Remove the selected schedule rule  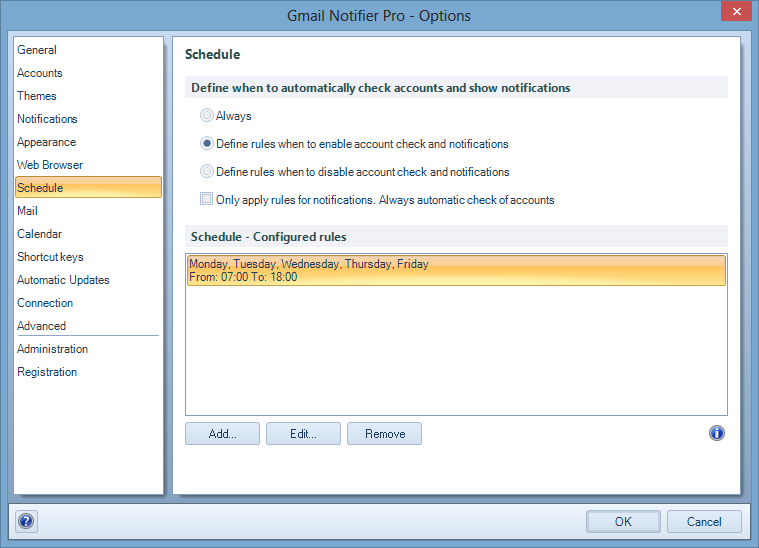[x=384, y=434]
